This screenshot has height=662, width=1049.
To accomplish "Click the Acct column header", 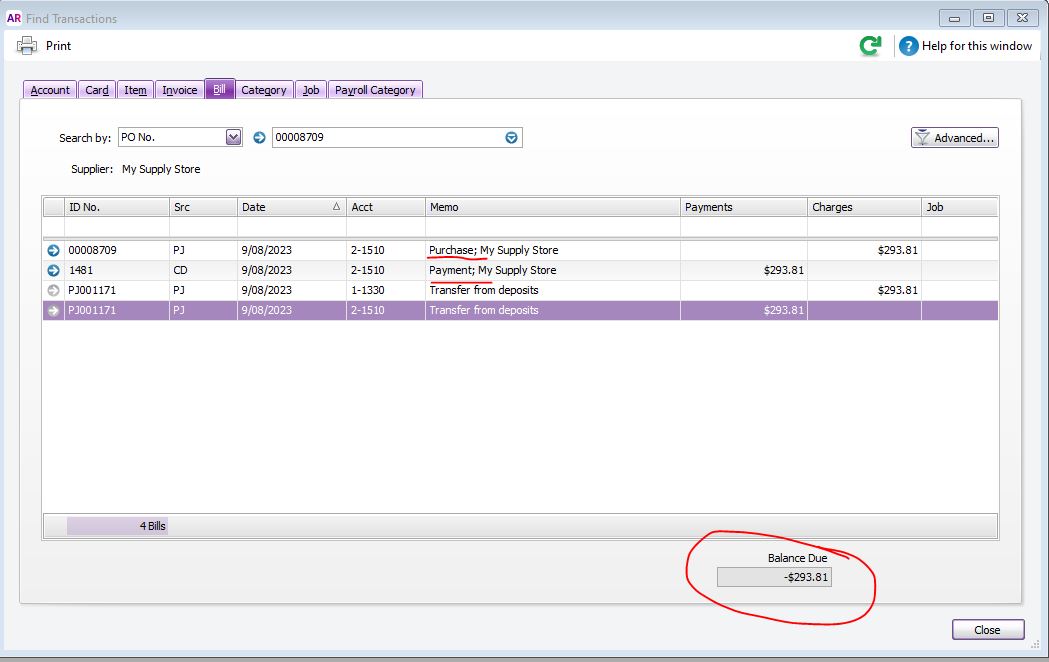I will click(x=386, y=207).
